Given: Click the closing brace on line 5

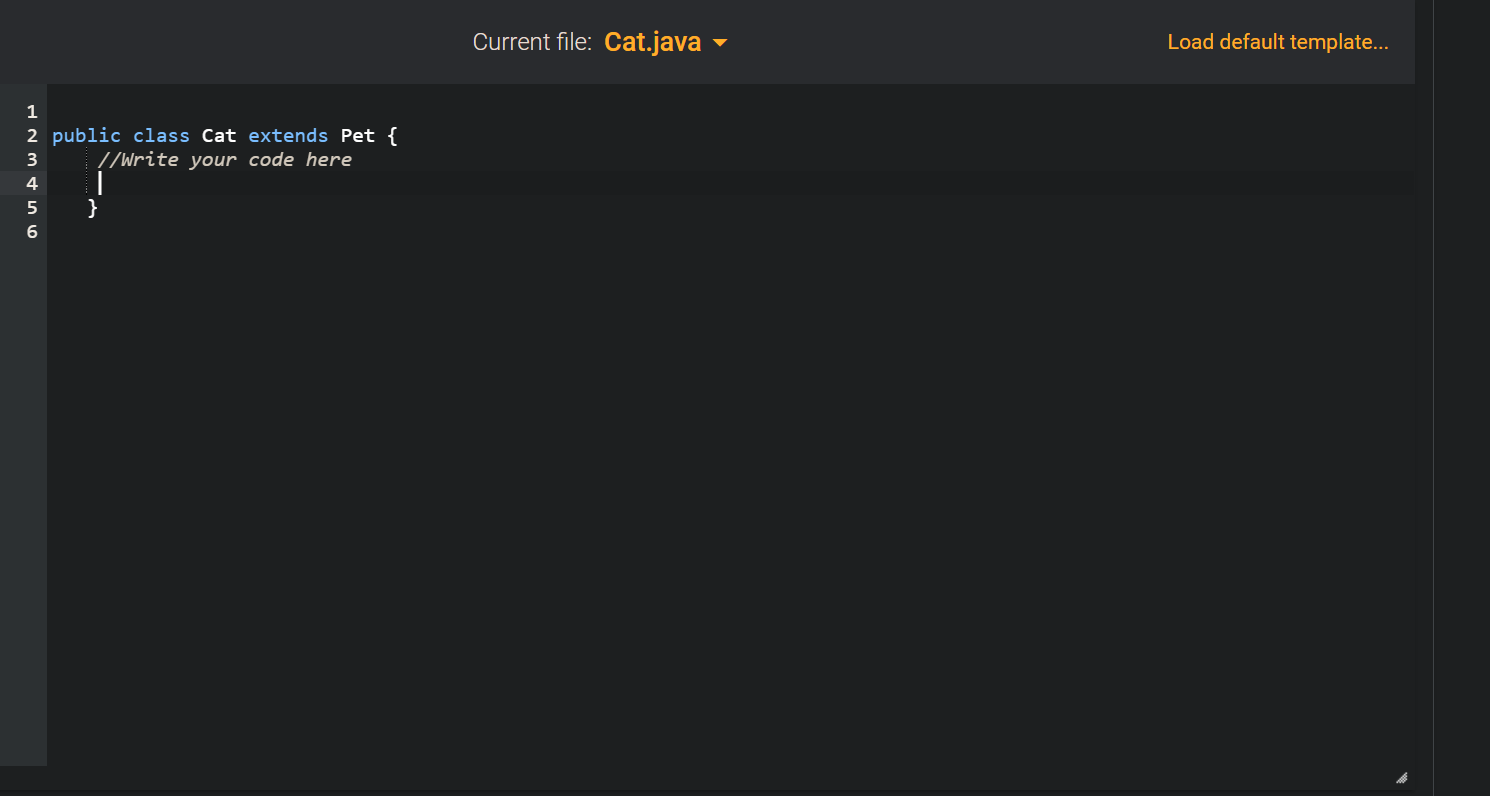Looking at the screenshot, I should [92, 207].
